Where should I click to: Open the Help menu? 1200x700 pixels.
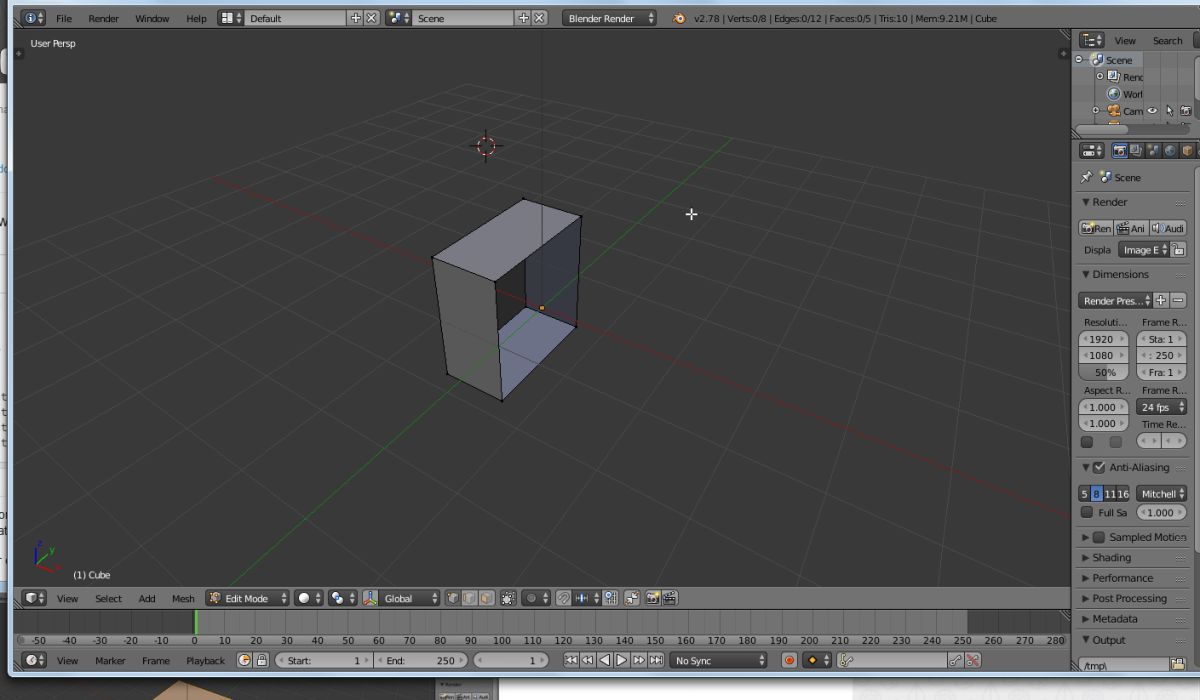point(197,18)
